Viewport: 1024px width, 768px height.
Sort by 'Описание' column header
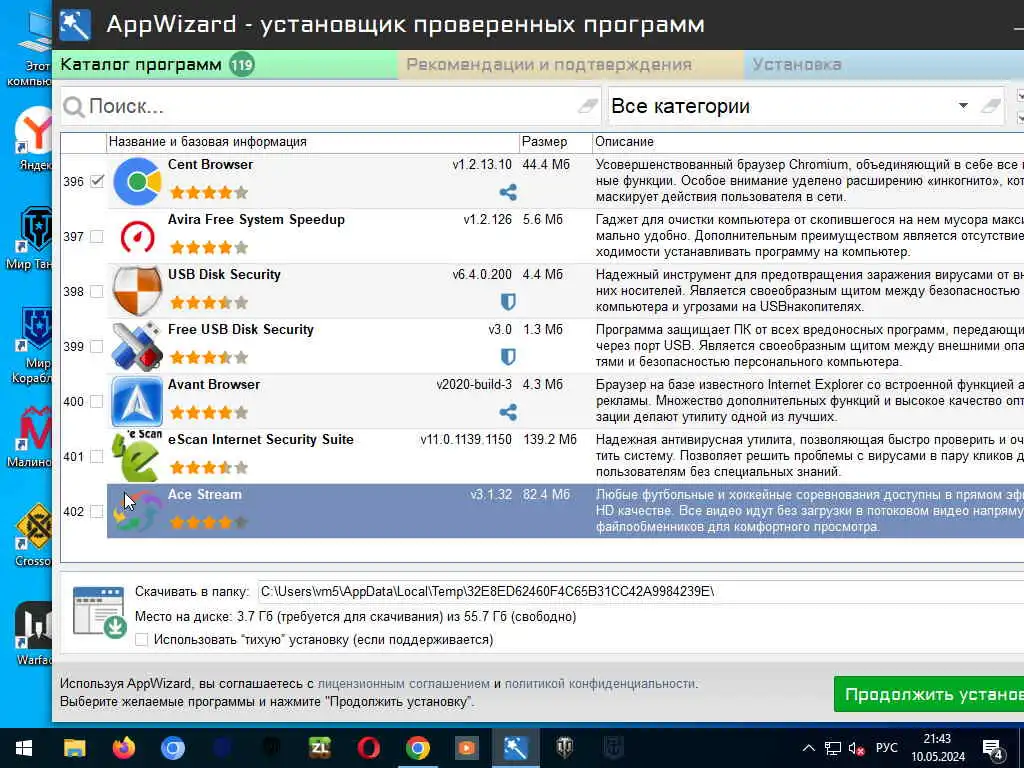click(808, 142)
